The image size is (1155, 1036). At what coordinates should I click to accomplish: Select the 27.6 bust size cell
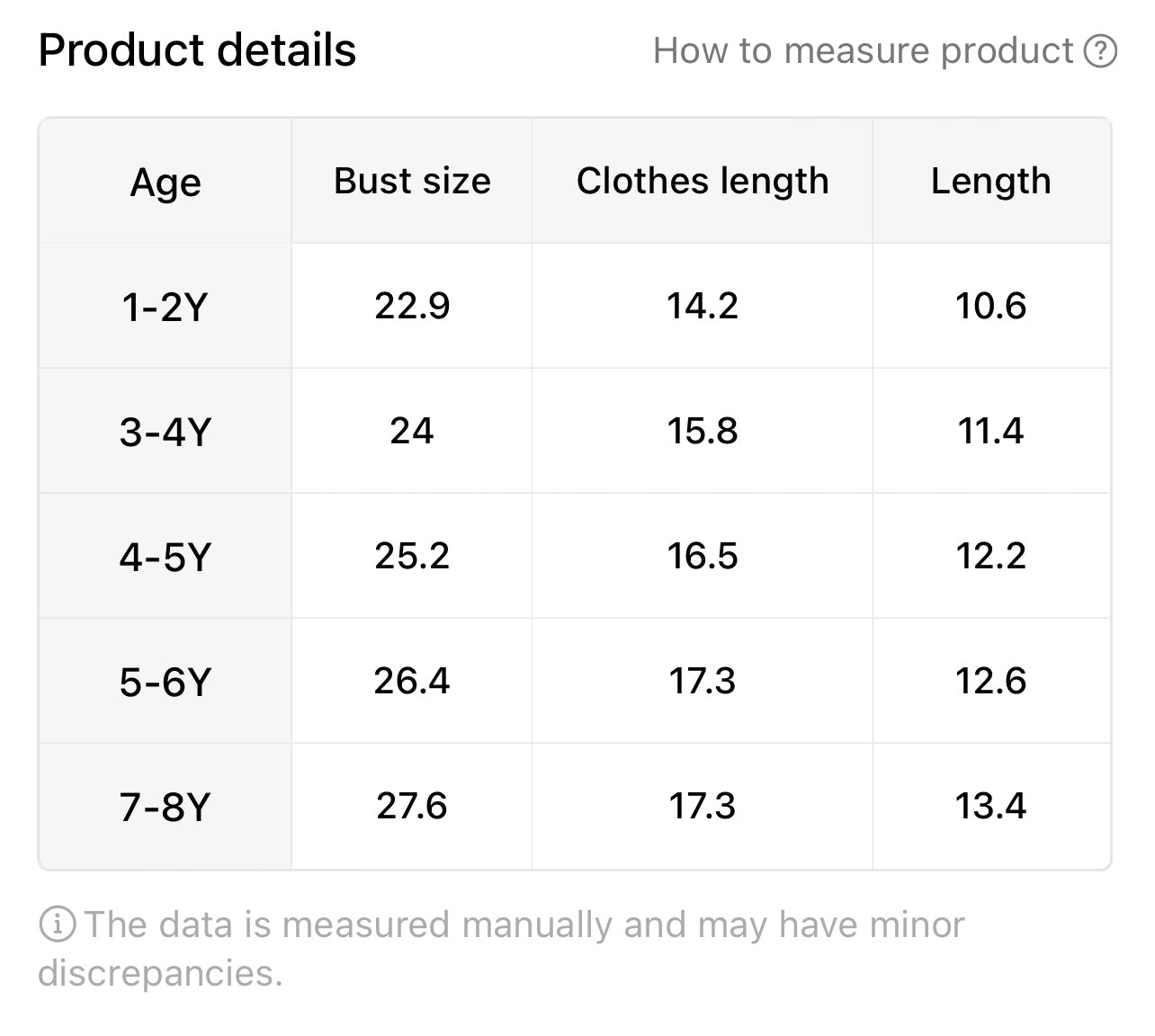412,806
